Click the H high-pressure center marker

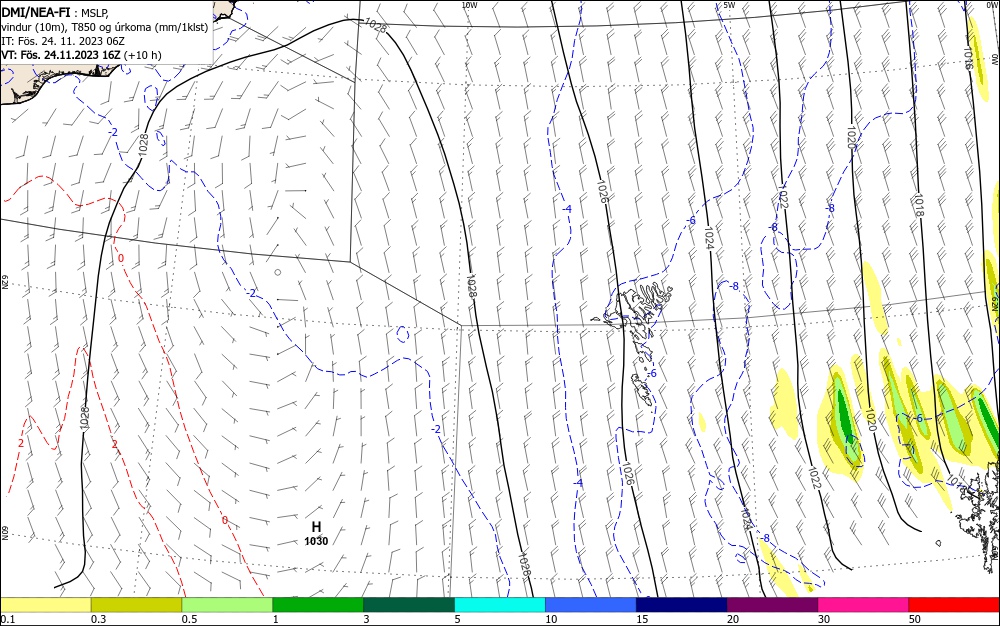coord(316,527)
